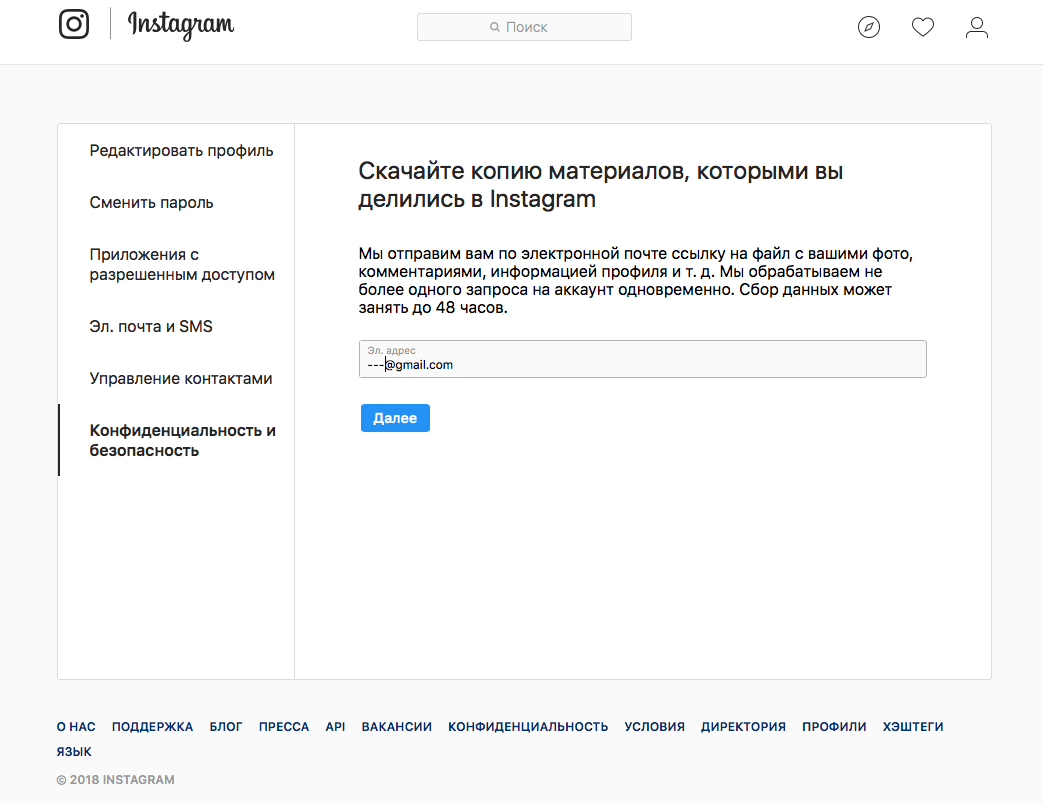Follow the О НАС footer link
This screenshot has height=803, width=1043.
point(76,726)
